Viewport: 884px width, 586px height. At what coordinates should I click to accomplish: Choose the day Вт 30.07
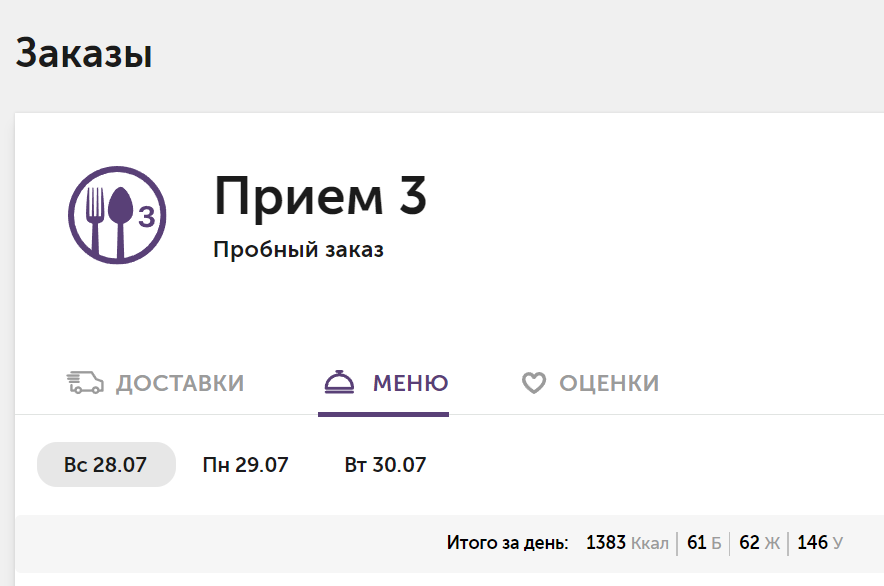[x=385, y=465]
